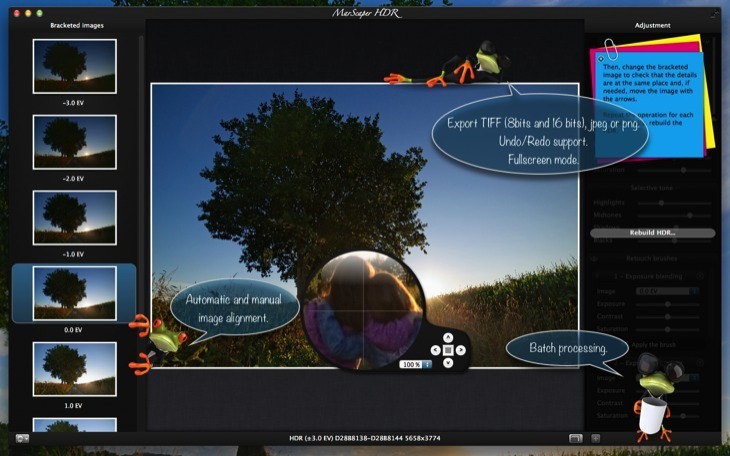Open the 100 % zoom dropdown
Screen dimensions: 730x456
415,364
